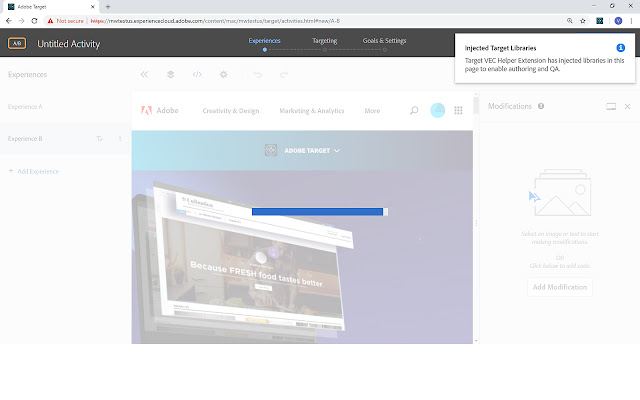
Task: Reload the browser page
Action: coord(34,21)
